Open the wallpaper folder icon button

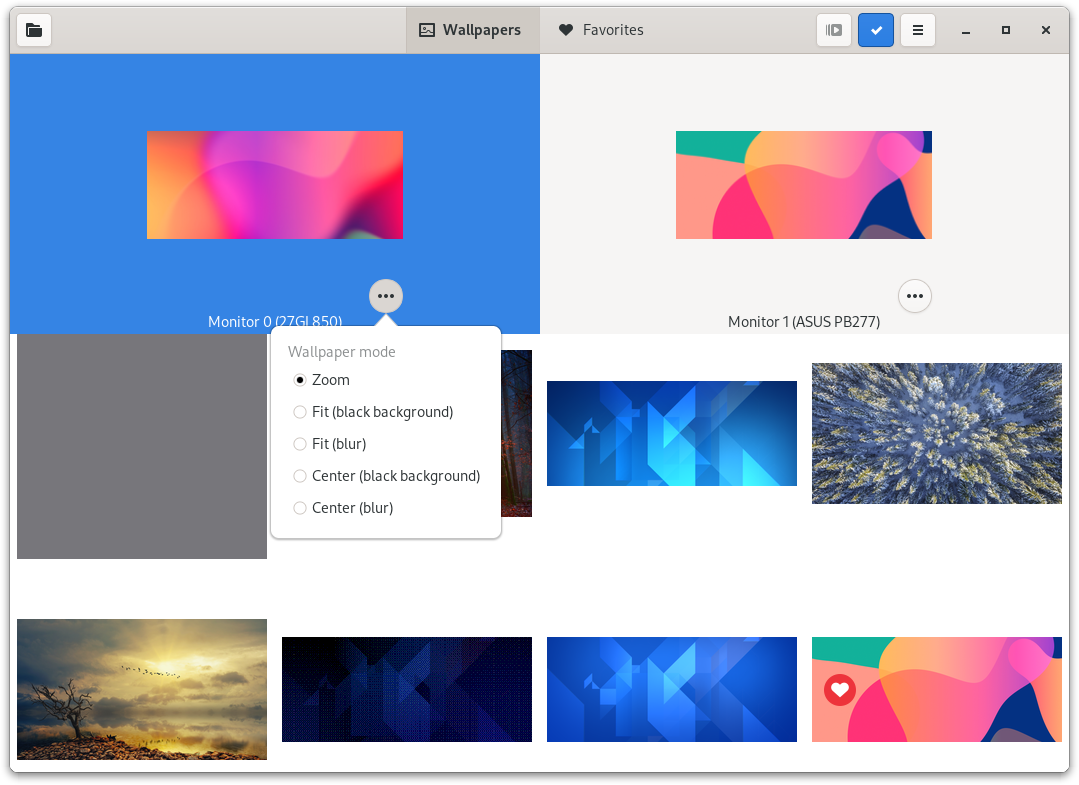click(34, 30)
